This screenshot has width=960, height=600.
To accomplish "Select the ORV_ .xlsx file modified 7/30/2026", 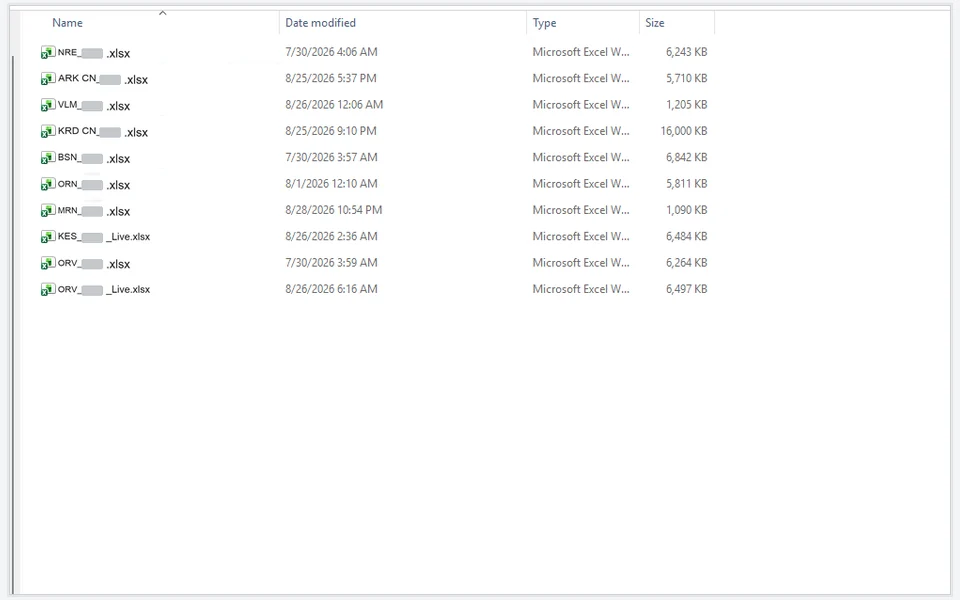I will coord(94,263).
